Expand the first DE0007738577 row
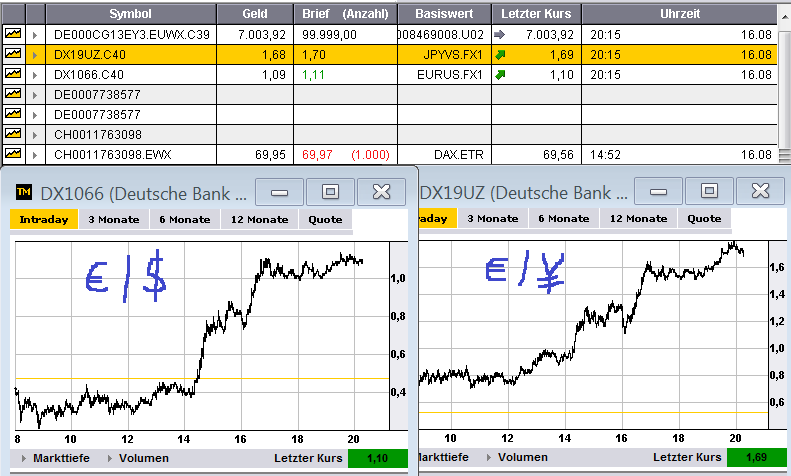 click(x=35, y=95)
